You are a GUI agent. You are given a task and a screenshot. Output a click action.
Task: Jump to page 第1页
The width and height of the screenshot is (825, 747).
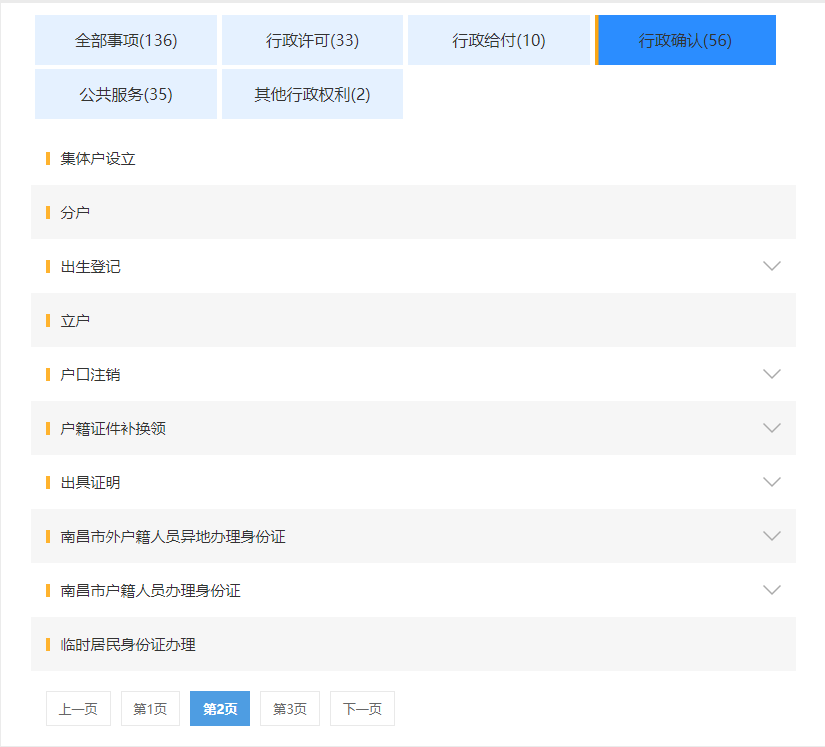(150, 709)
